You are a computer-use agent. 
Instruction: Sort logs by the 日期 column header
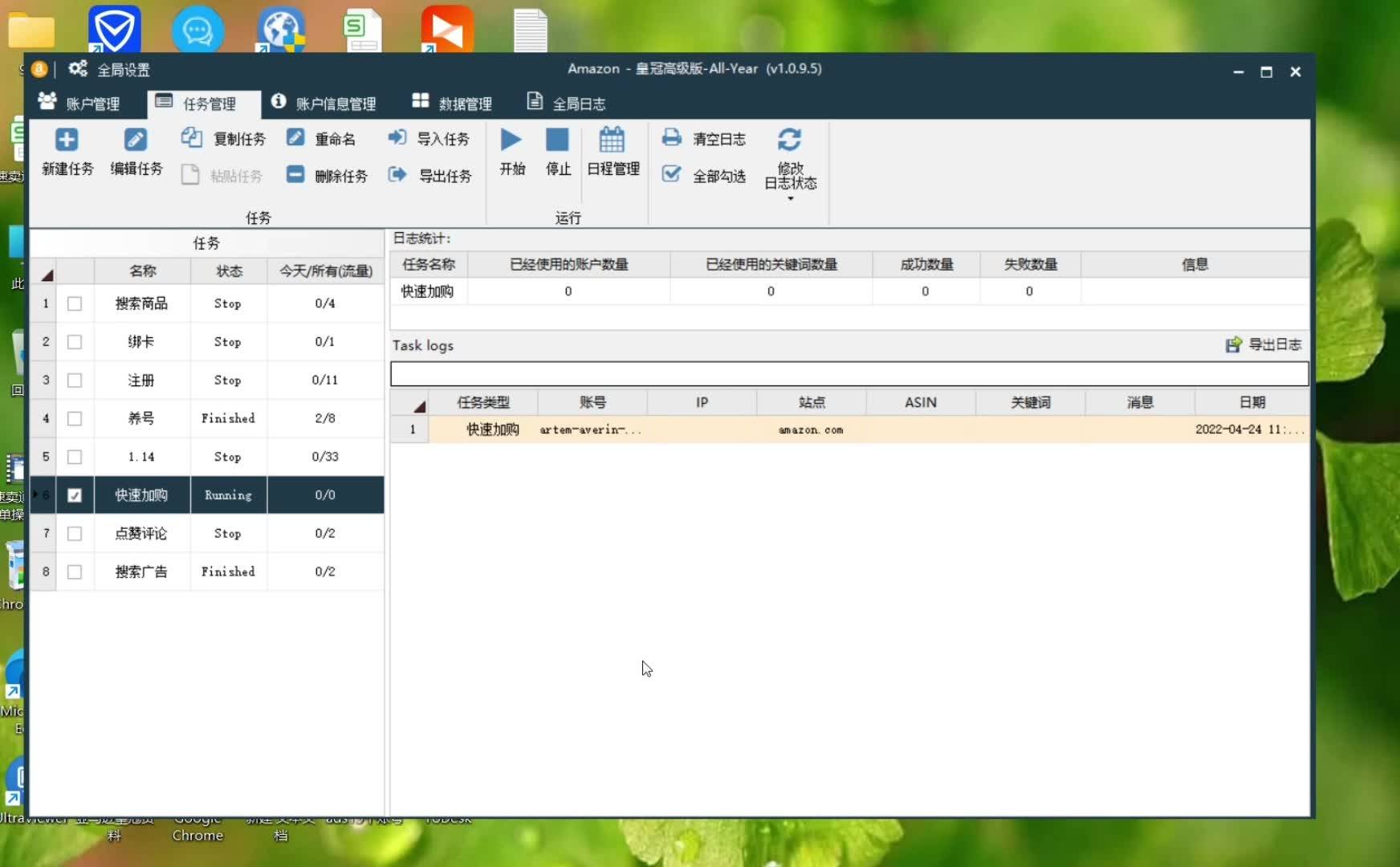click(x=1252, y=402)
